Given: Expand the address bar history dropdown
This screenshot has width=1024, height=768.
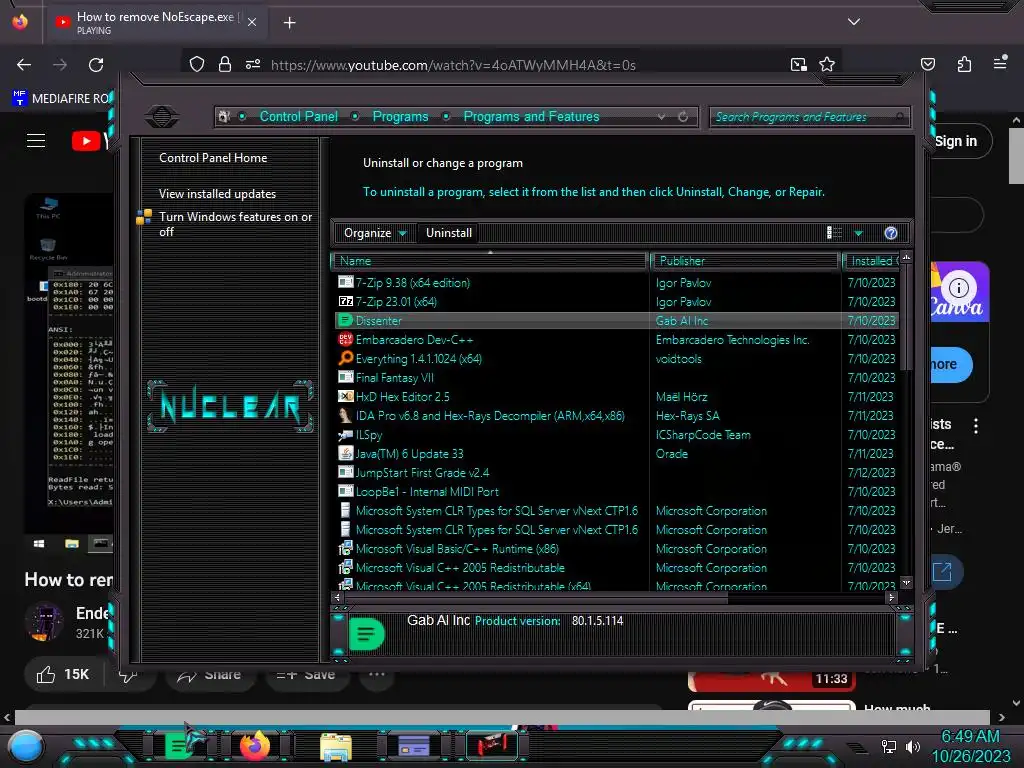Looking at the screenshot, I should [x=662, y=117].
